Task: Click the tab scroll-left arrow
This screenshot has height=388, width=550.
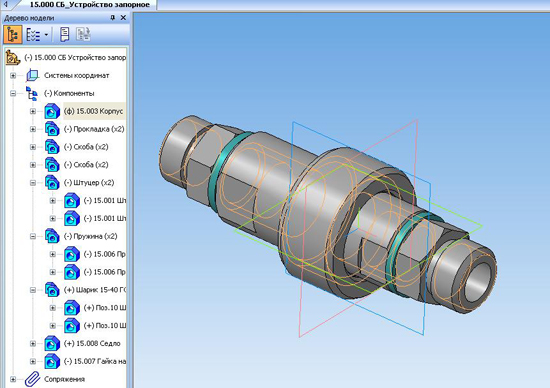Action: click(x=6, y=5)
